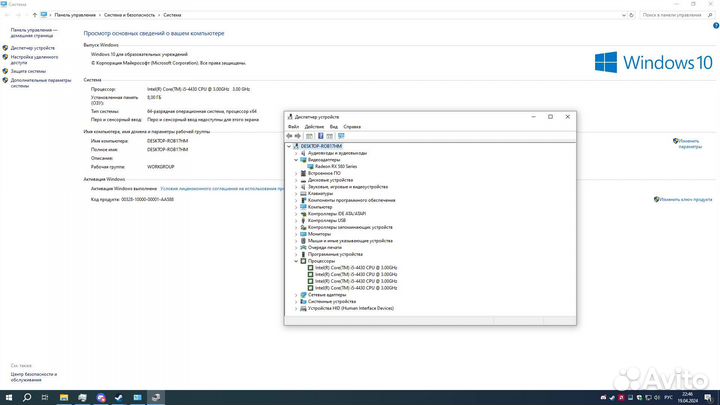
Task: Click the up arrow in Explorer navigation bar
Action: click(x=34, y=15)
